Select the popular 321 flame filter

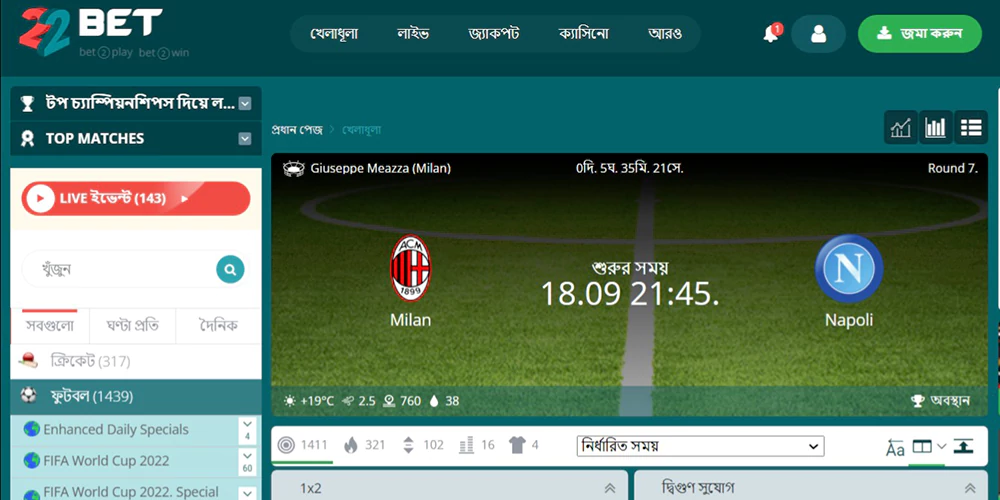(x=364, y=445)
